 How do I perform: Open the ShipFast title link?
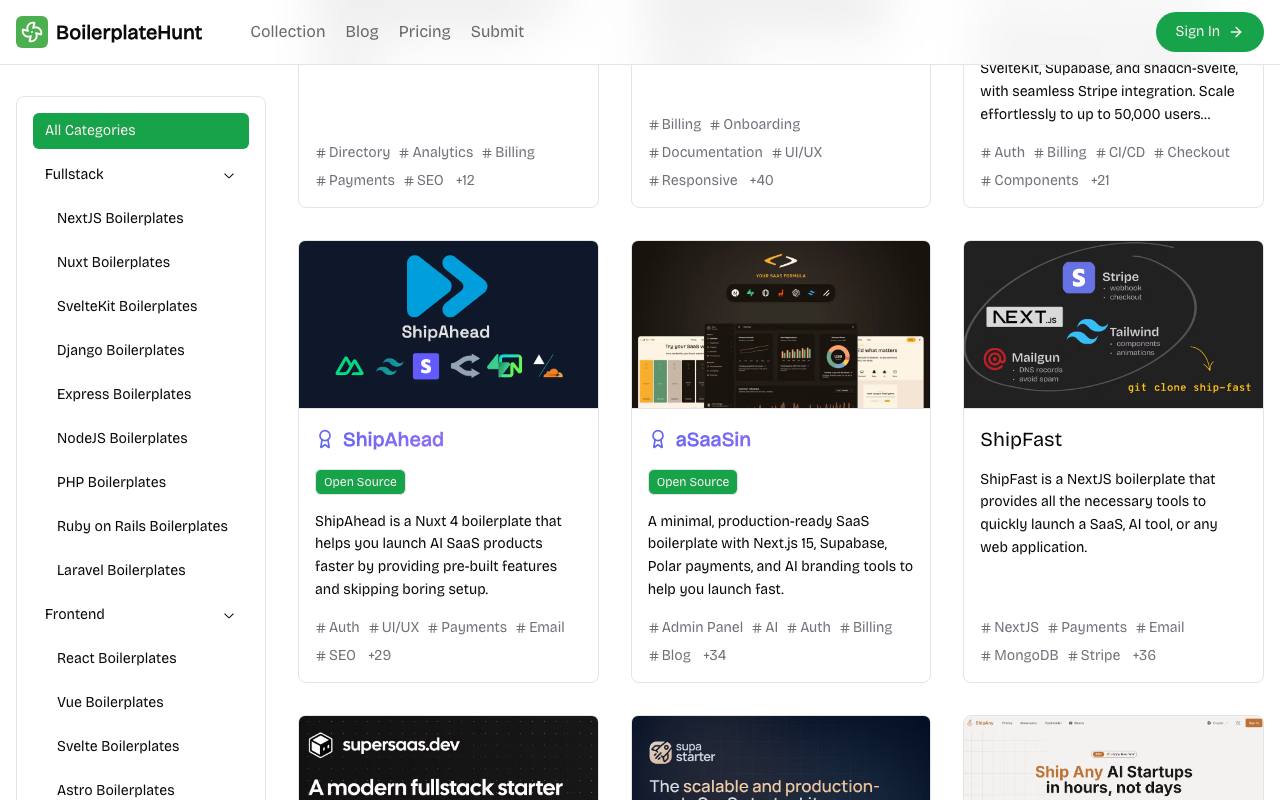coord(1021,439)
